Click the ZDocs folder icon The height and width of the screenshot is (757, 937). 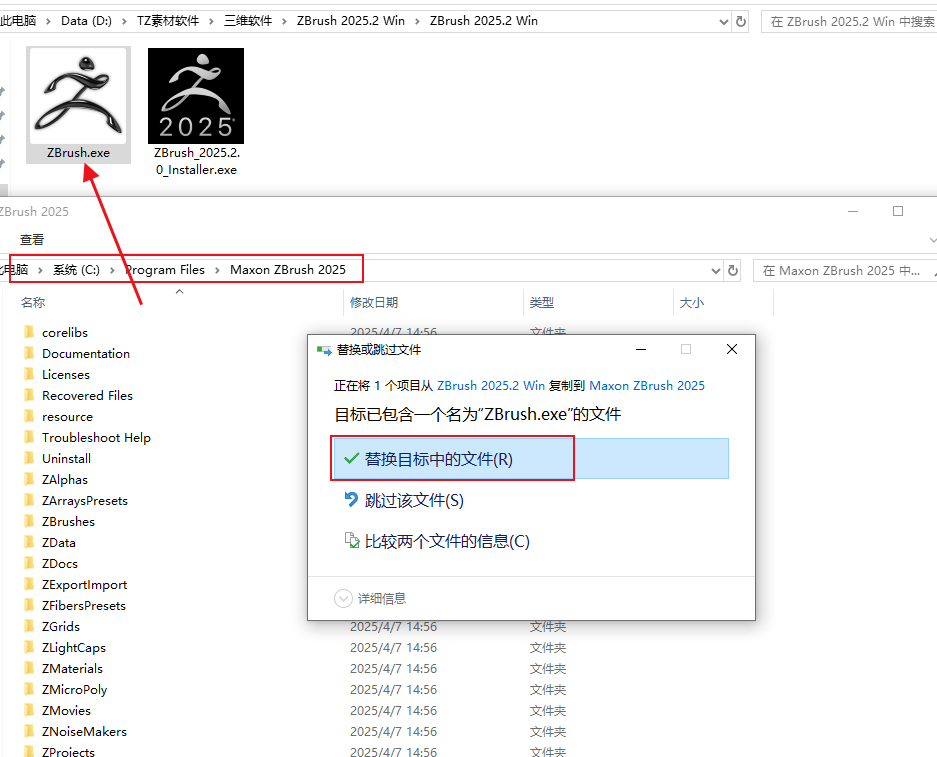tap(29, 563)
